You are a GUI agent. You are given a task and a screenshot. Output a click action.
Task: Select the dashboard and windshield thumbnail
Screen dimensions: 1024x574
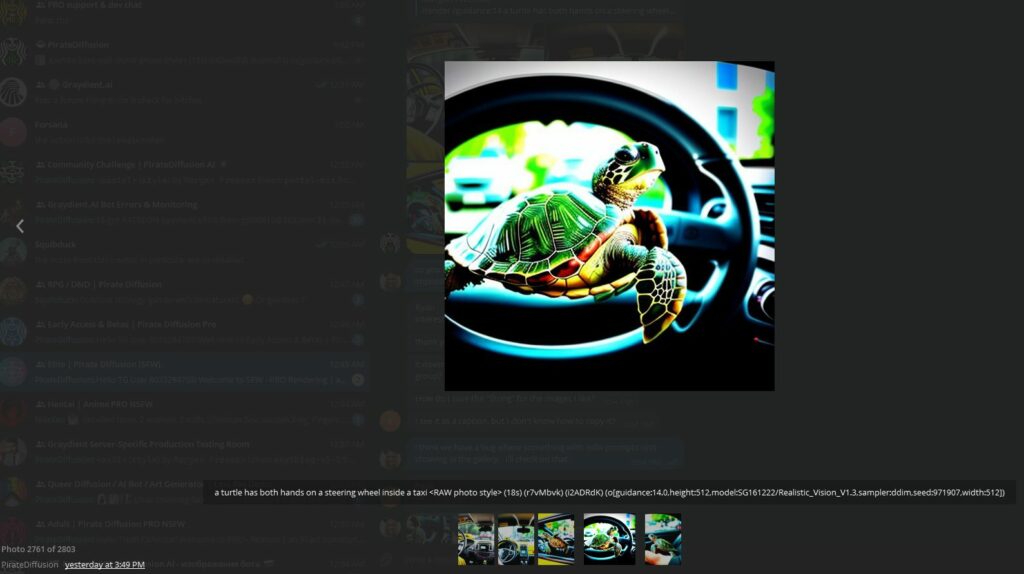(x=516, y=539)
